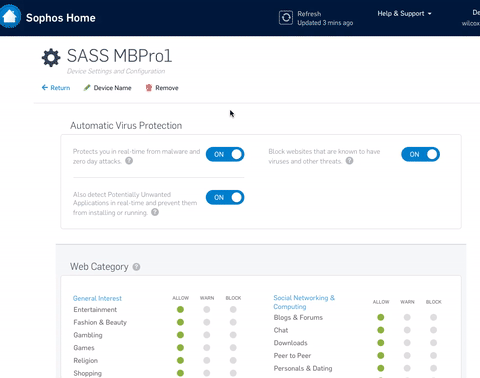Select Allow for Religion
Image resolution: width=480 pixels, height=378 pixels.
pyautogui.click(x=180, y=360)
